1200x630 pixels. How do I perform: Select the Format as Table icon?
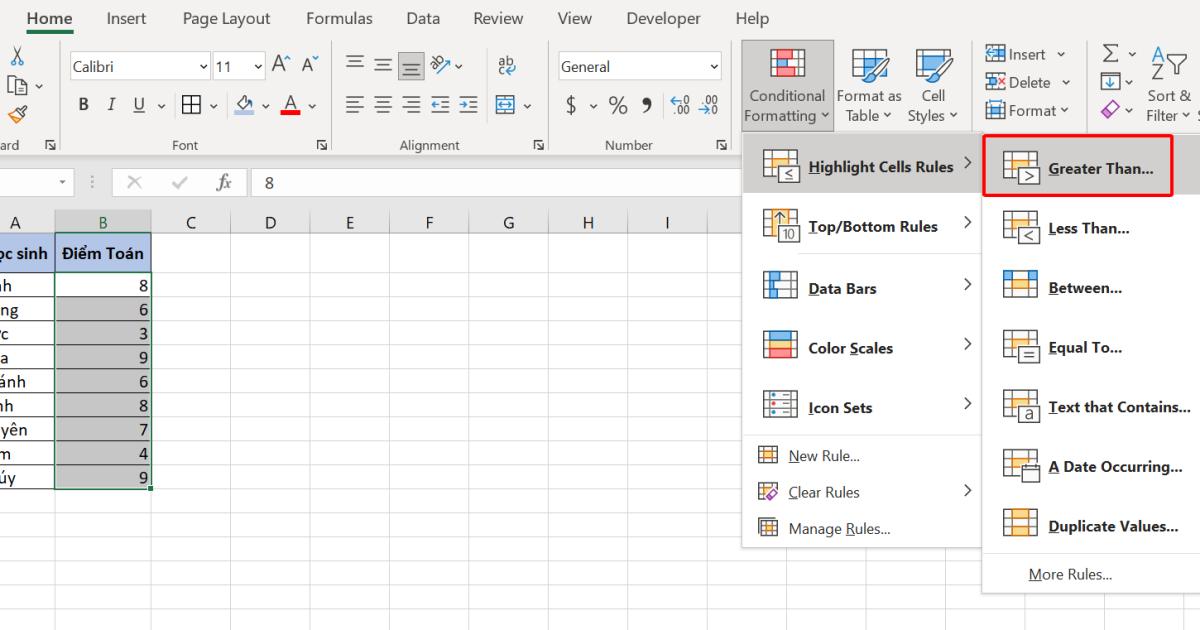coord(869,84)
